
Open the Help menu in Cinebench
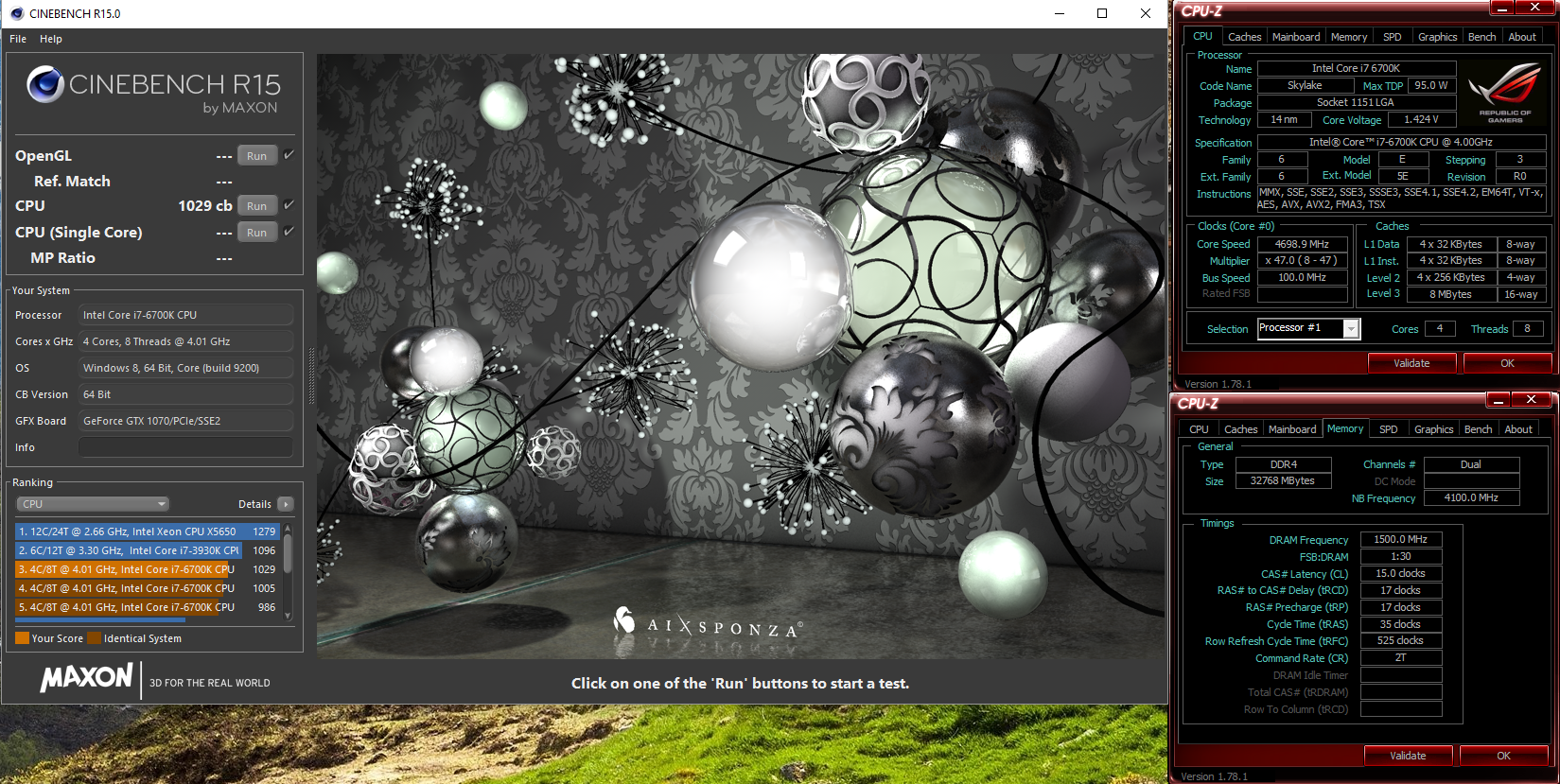coord(51,39)
